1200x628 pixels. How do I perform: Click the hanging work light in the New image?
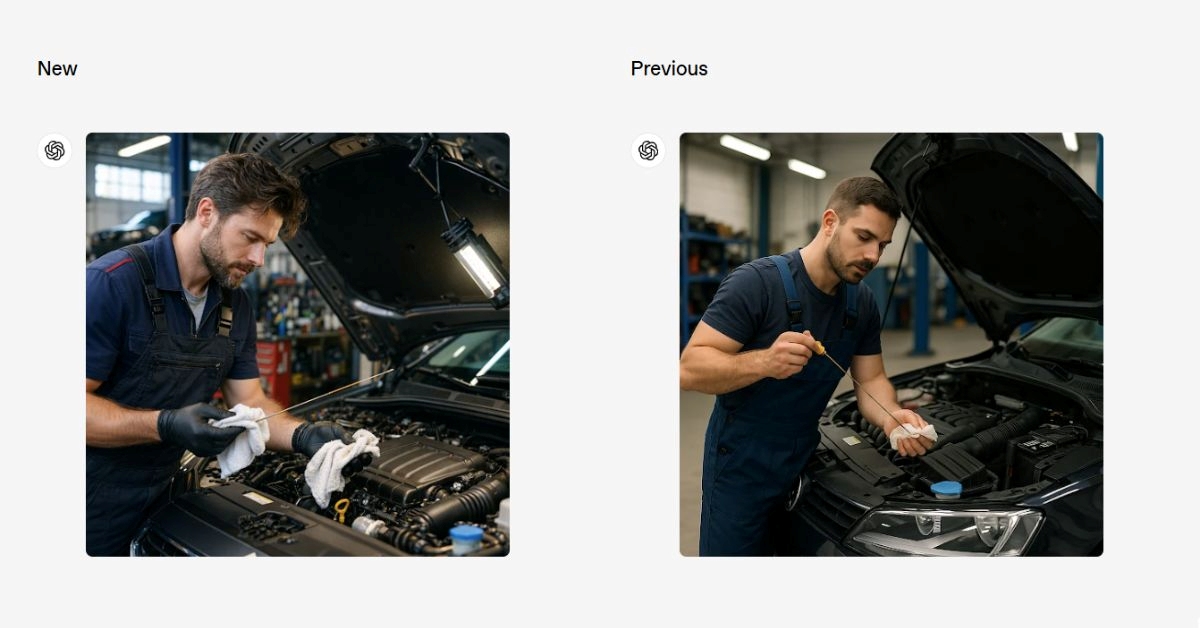[x=476, y=259]
